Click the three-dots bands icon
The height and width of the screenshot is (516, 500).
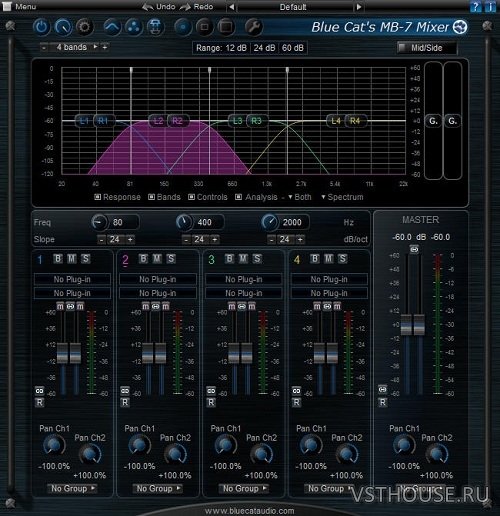pyautogui.click(x=134, y=27)
